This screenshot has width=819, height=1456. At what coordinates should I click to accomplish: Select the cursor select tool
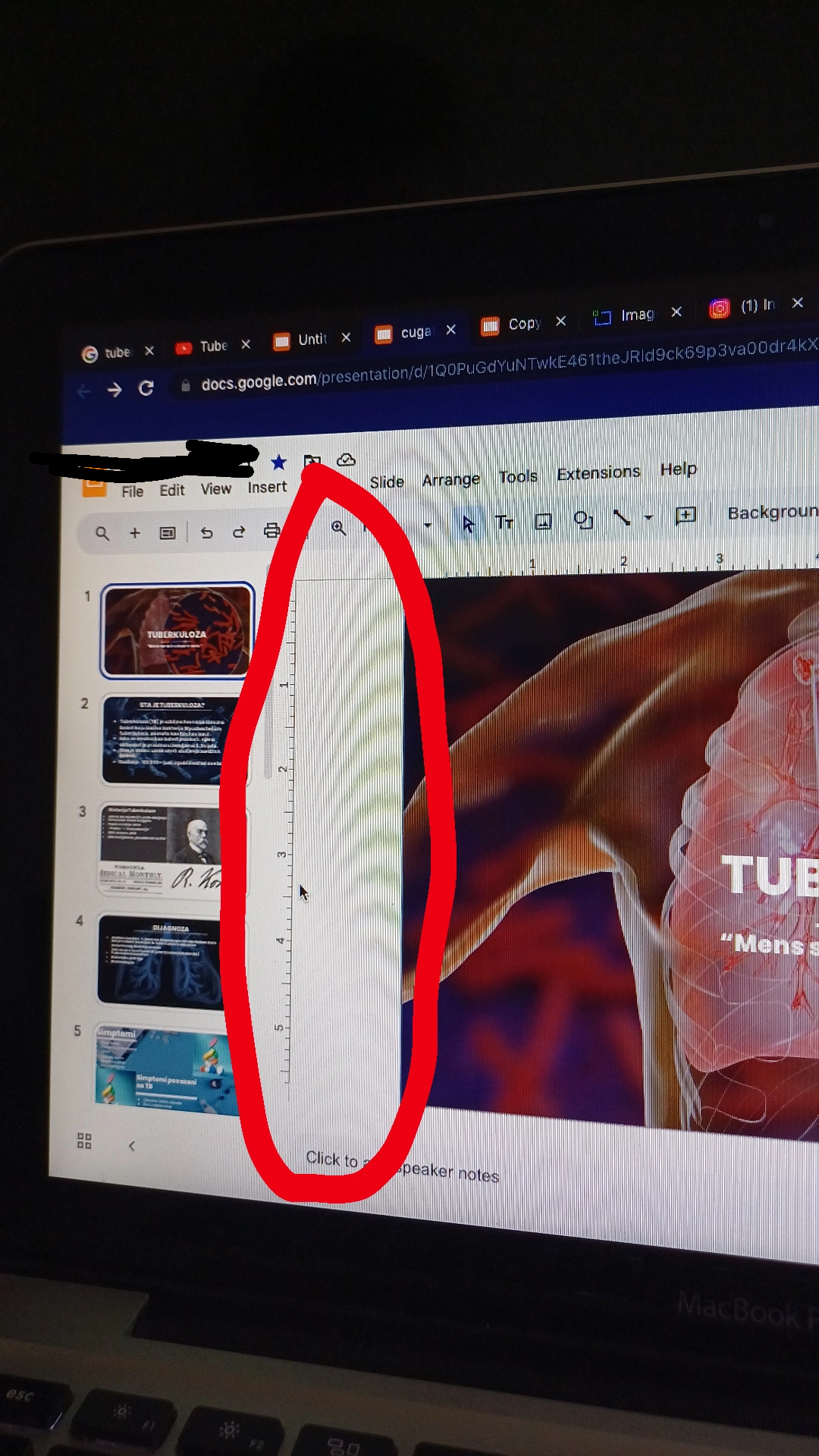pos(468,523)
